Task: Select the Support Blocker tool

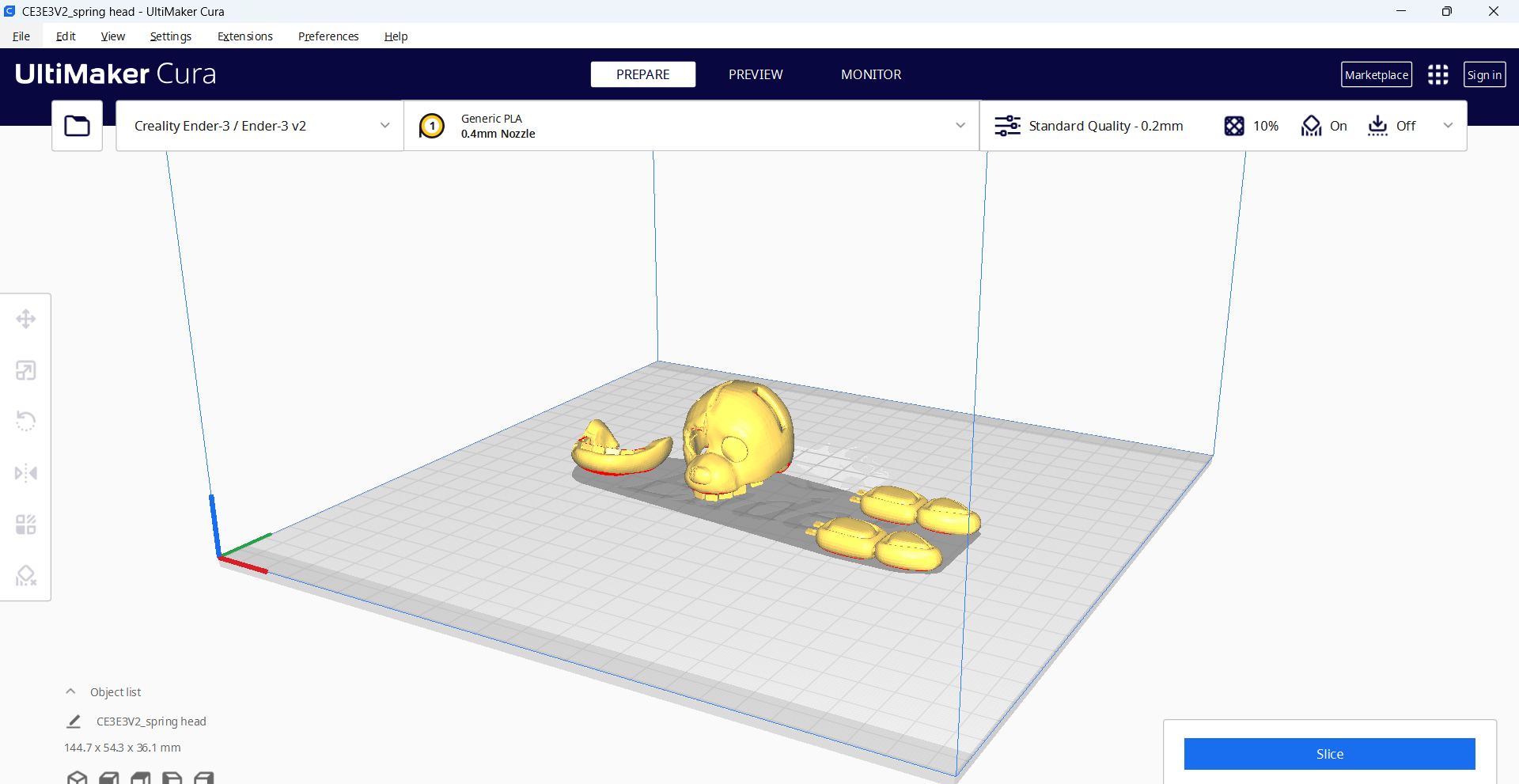Action: pos(26,575)
